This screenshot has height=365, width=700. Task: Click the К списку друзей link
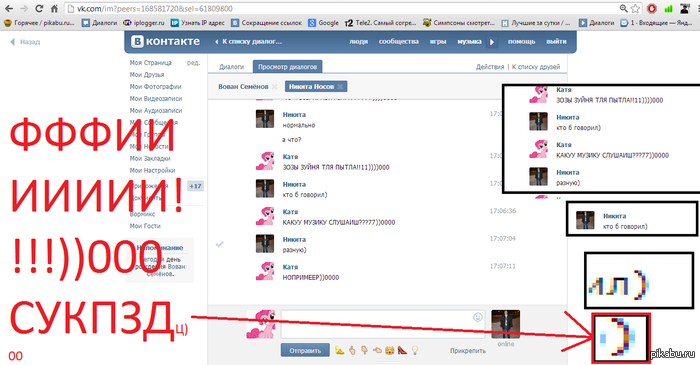[536, 67]
